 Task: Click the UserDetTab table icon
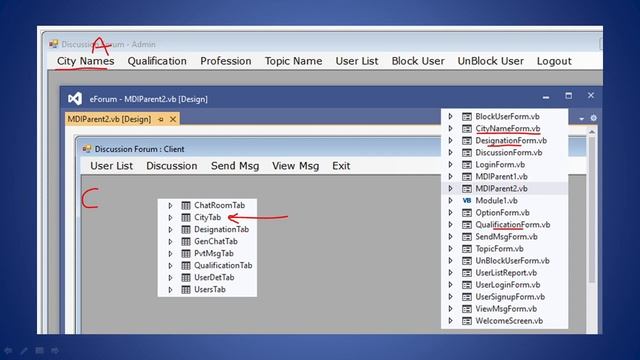click(186, 278)
